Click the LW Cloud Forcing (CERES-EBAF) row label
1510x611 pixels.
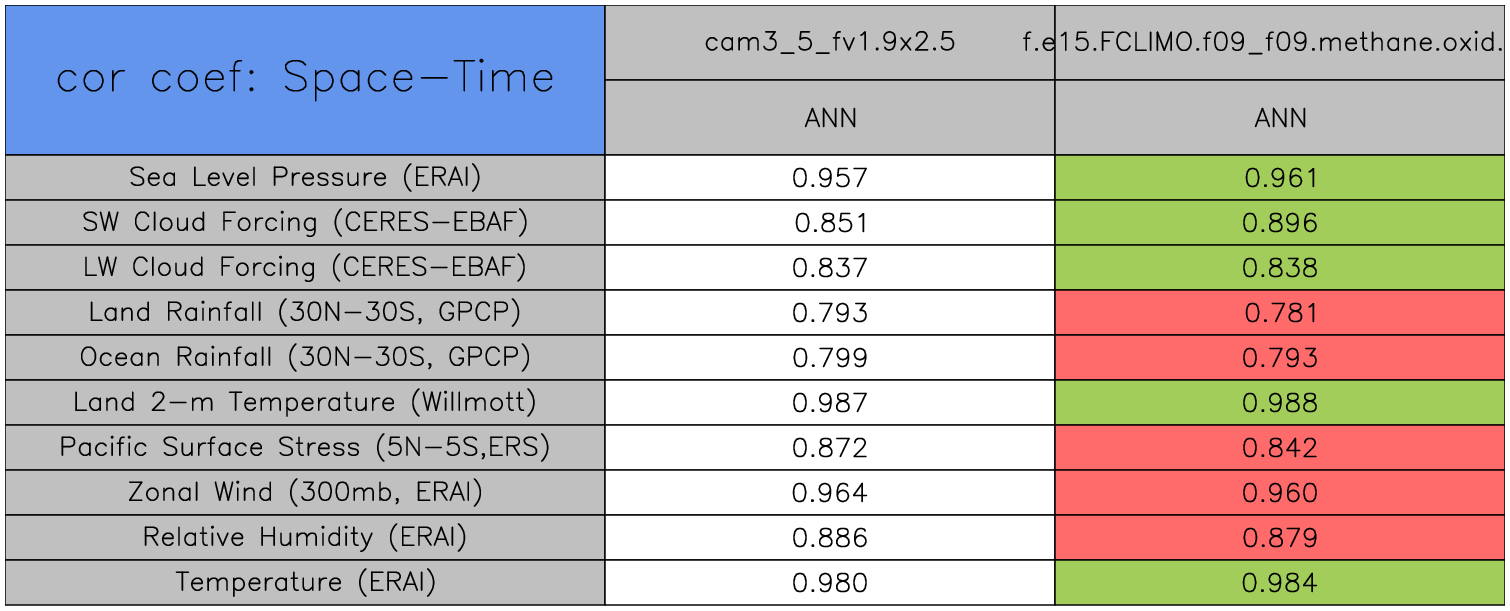pos(305,267)
